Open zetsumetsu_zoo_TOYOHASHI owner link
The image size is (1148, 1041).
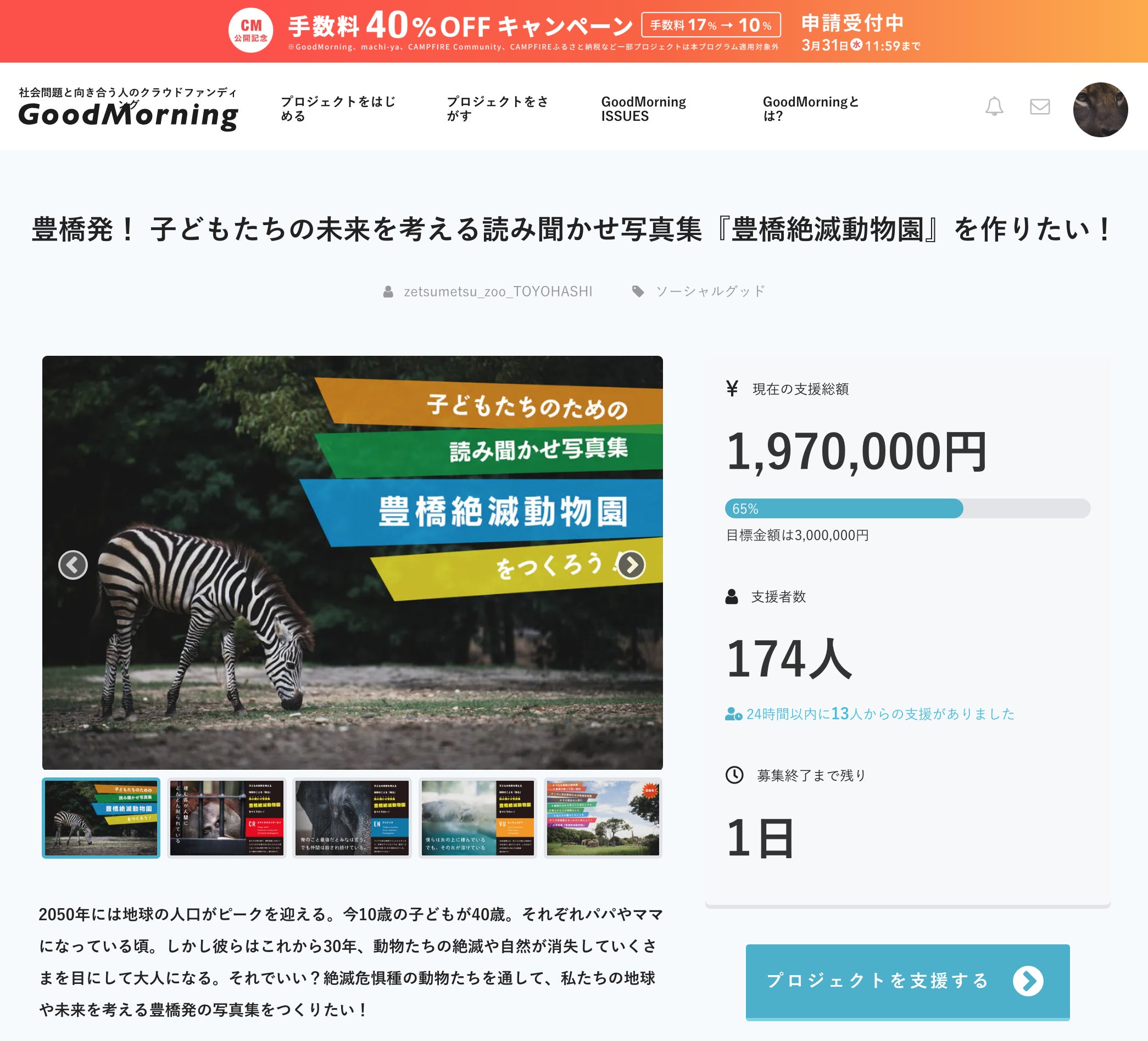click(x=498, y=292)
